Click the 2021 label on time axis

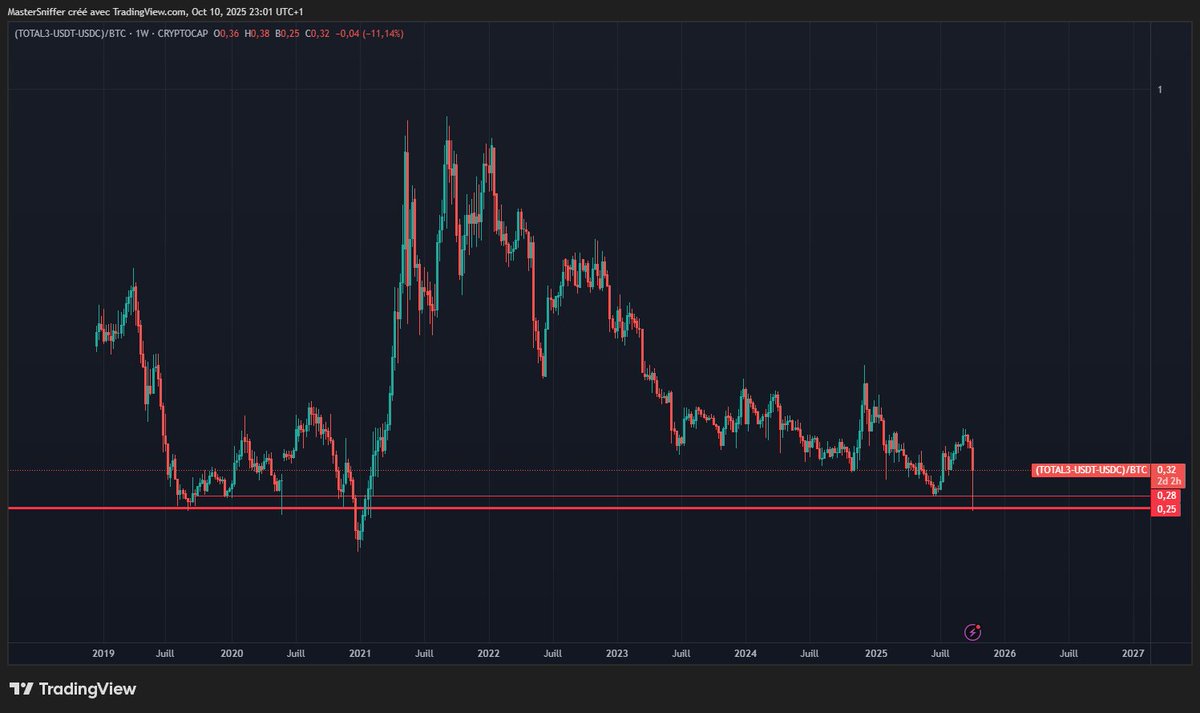click(x=360, y=652)
